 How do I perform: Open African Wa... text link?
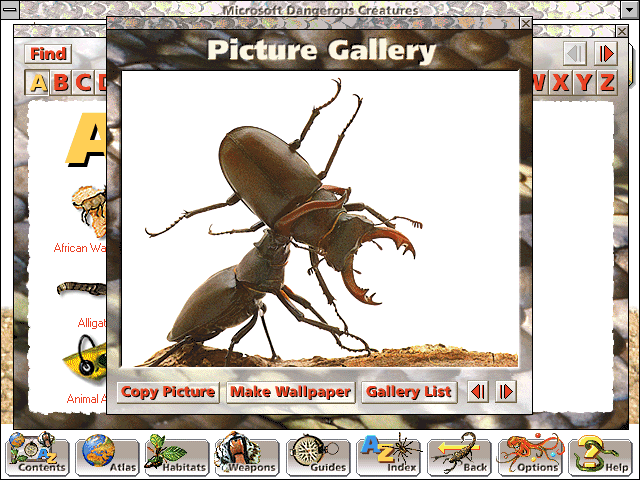tap(80, 248)
